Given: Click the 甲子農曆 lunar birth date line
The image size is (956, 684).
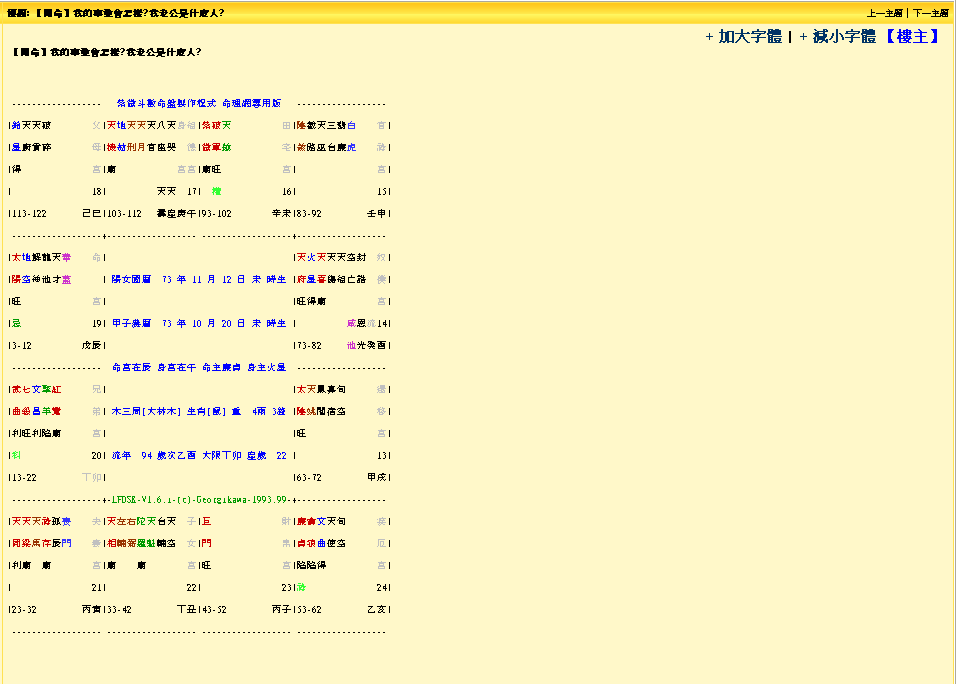Looking at the screenshot, I should pyautogui.click(x=198, y=324).
